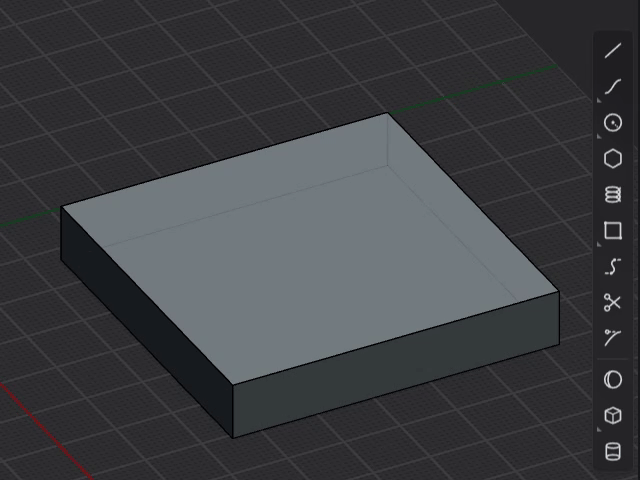This screenshot has height=480, width=640.
Task: Select the Rectangle tool
Action: (613, 230)
